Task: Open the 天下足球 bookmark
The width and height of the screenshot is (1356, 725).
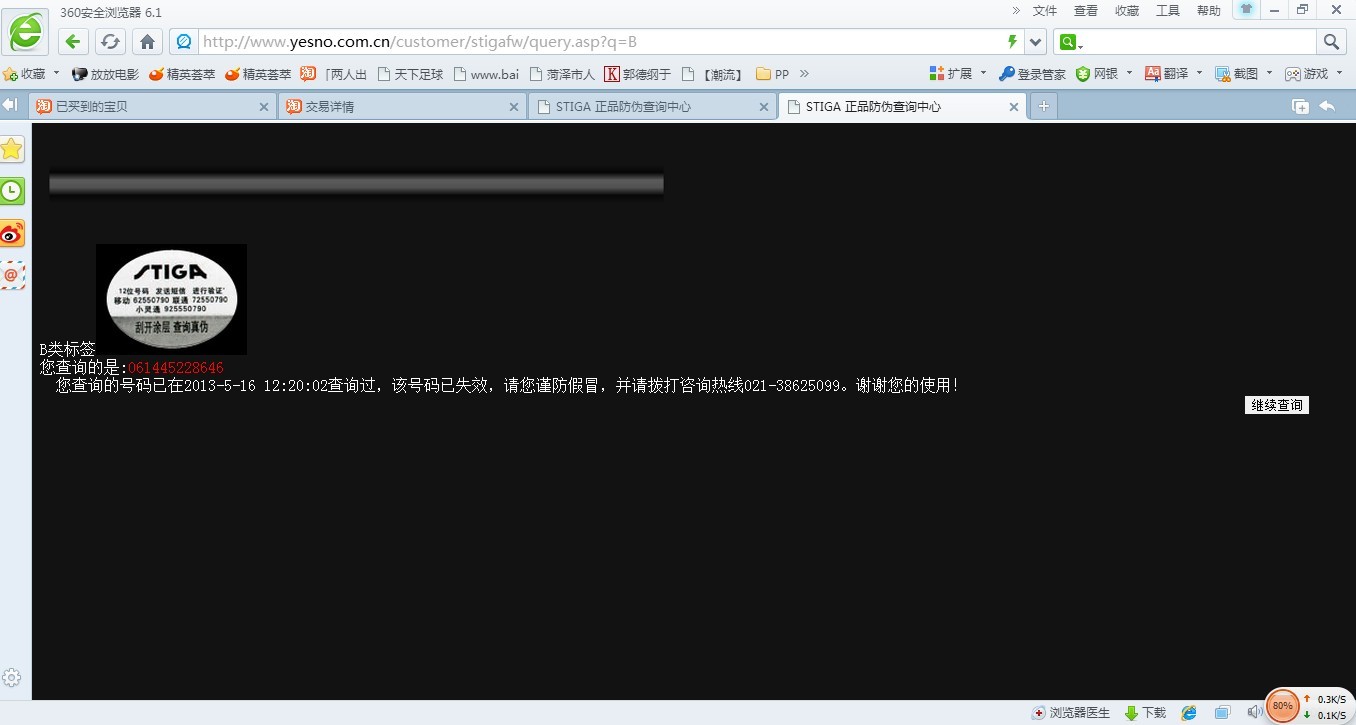Action: pos(410,74)
